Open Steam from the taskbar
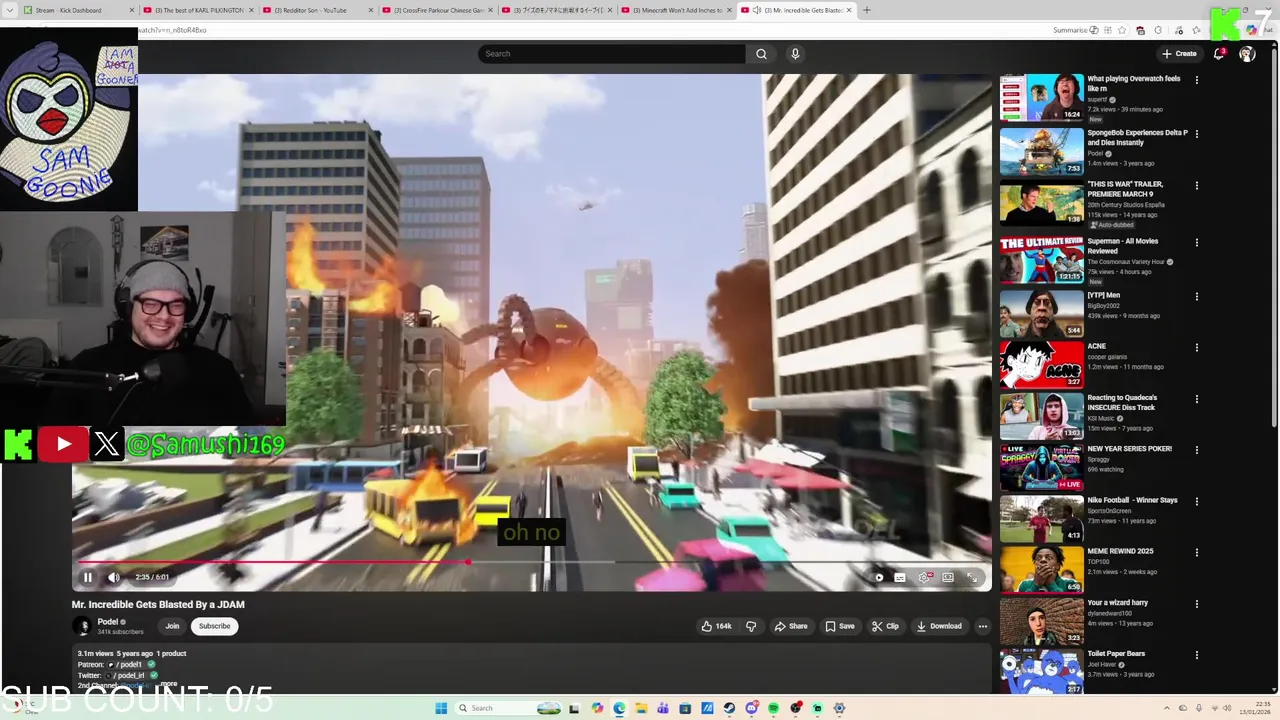The image size is (1280, 720). [x=729, y=708]
